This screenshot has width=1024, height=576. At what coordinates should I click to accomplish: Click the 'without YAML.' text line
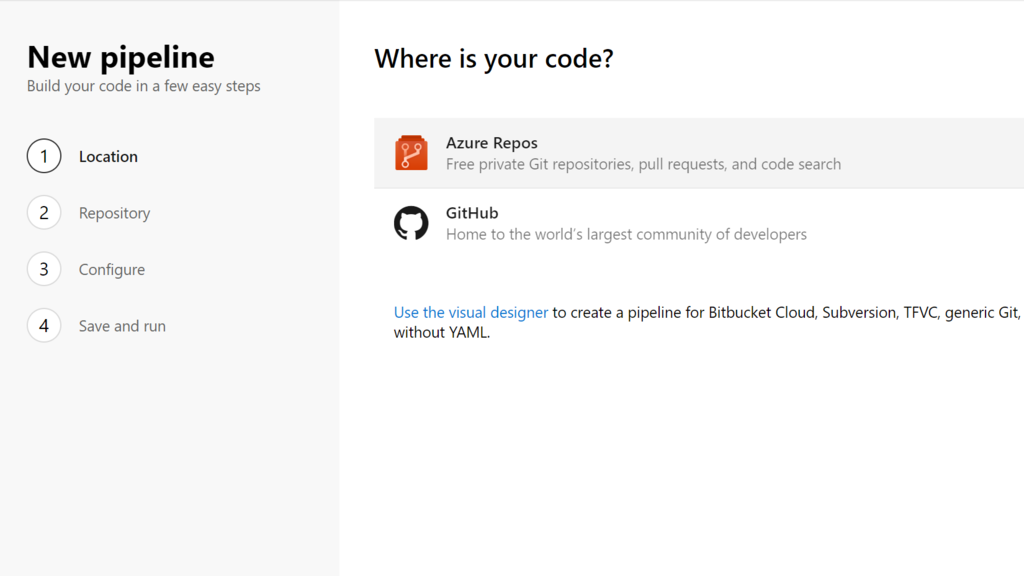pos(441,332)
